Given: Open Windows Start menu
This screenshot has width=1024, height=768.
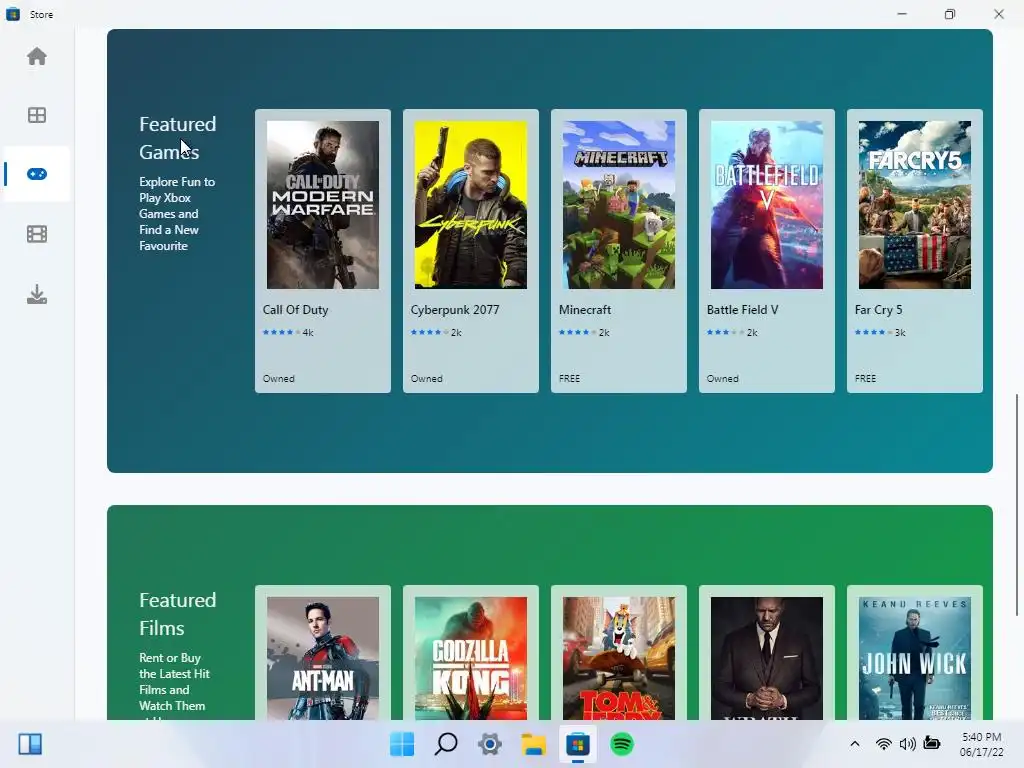Looking at the screenshot, I should click(x=402, y=744).
